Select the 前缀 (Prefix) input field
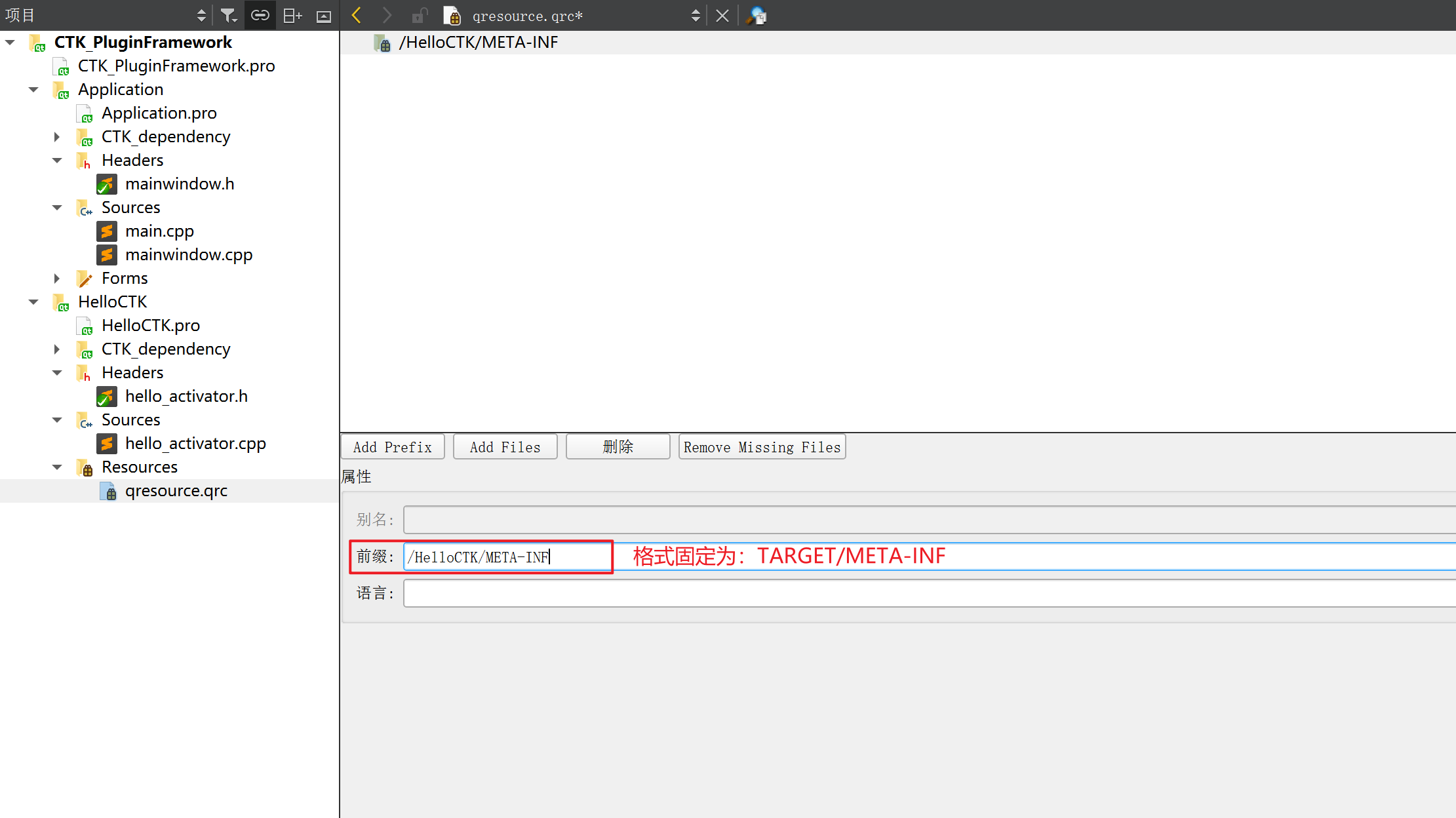1456x818 pixels. tap(508, 557)
